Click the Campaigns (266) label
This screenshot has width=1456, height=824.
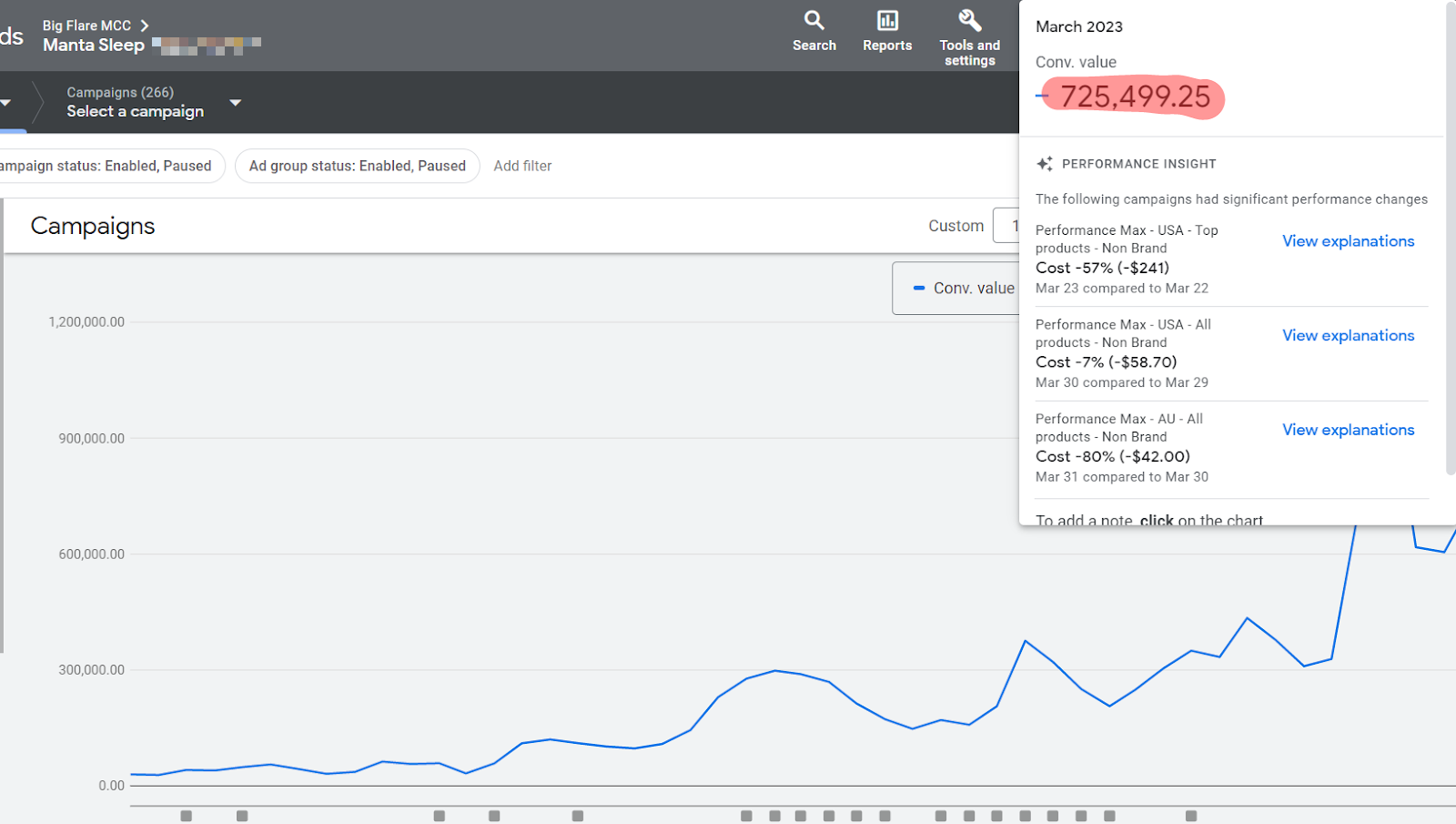point(120,92)
